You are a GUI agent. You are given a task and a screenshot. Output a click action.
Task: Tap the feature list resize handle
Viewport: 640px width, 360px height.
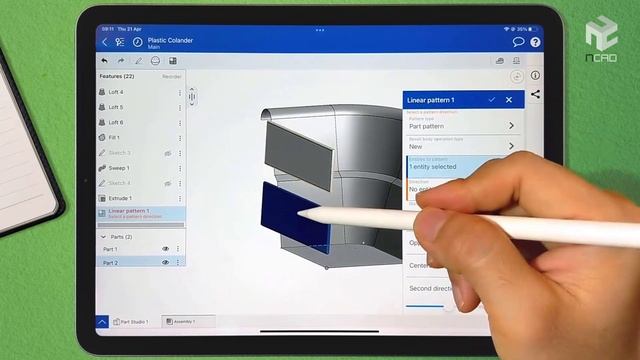[192, 97]
